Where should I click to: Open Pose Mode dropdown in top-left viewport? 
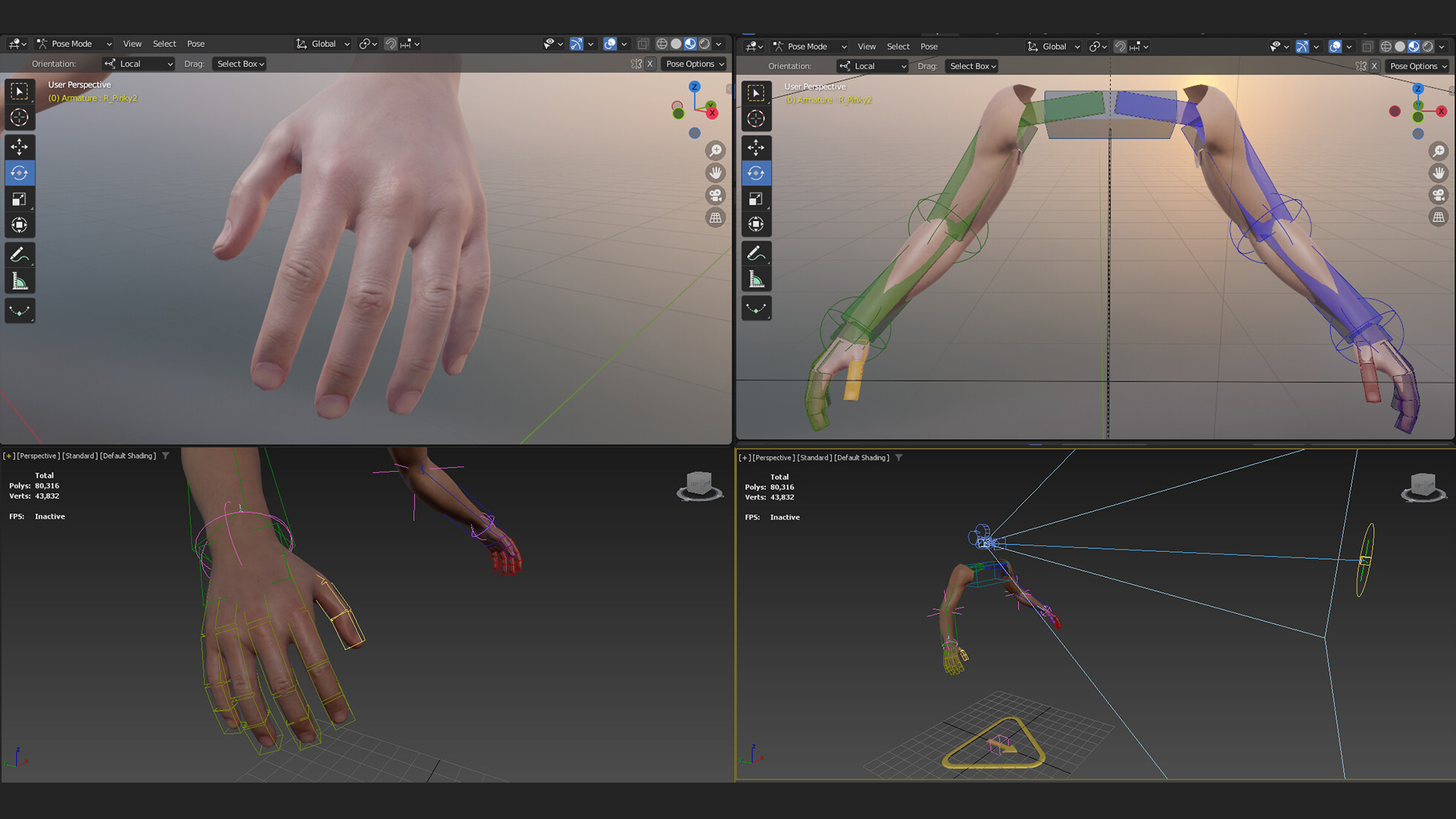click(x=74, y=44)
